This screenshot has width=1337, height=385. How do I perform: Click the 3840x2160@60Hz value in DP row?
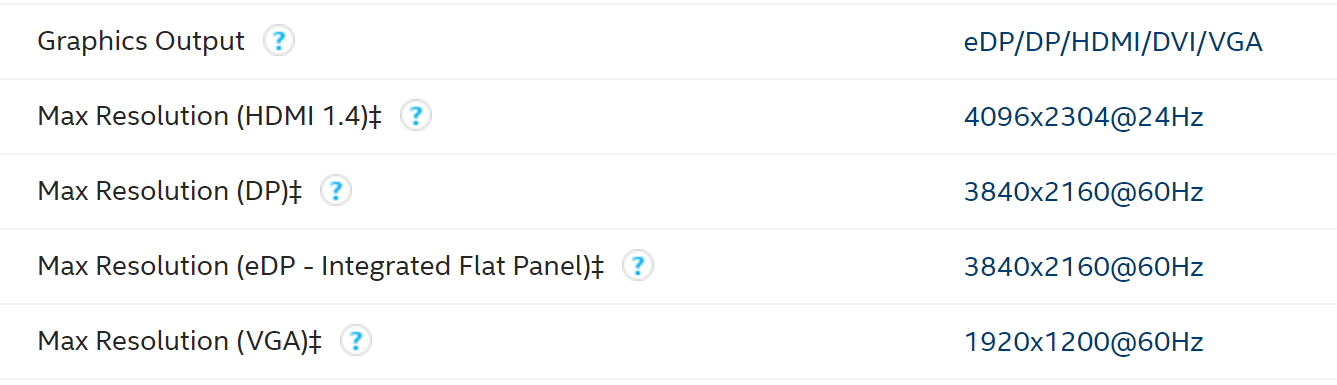click(x=1083, y=192)
